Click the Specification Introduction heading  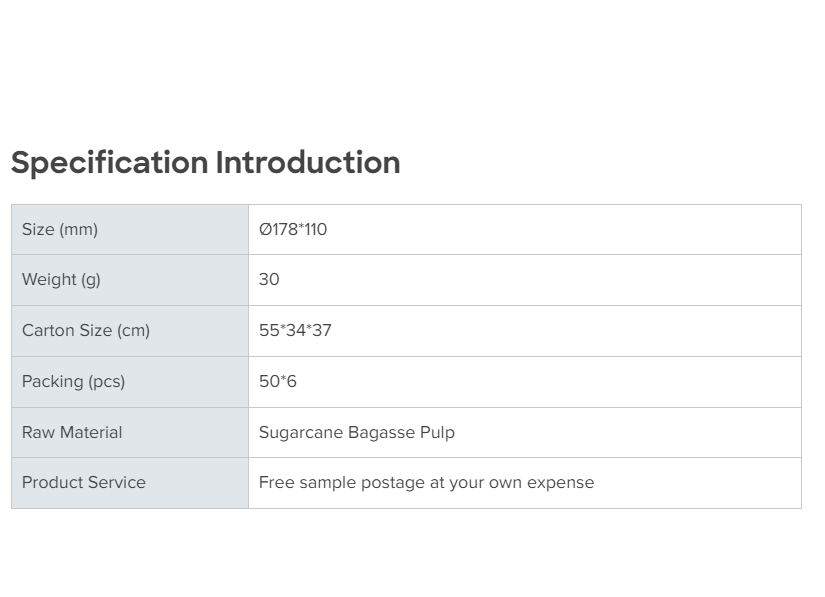tap(205, 163)
